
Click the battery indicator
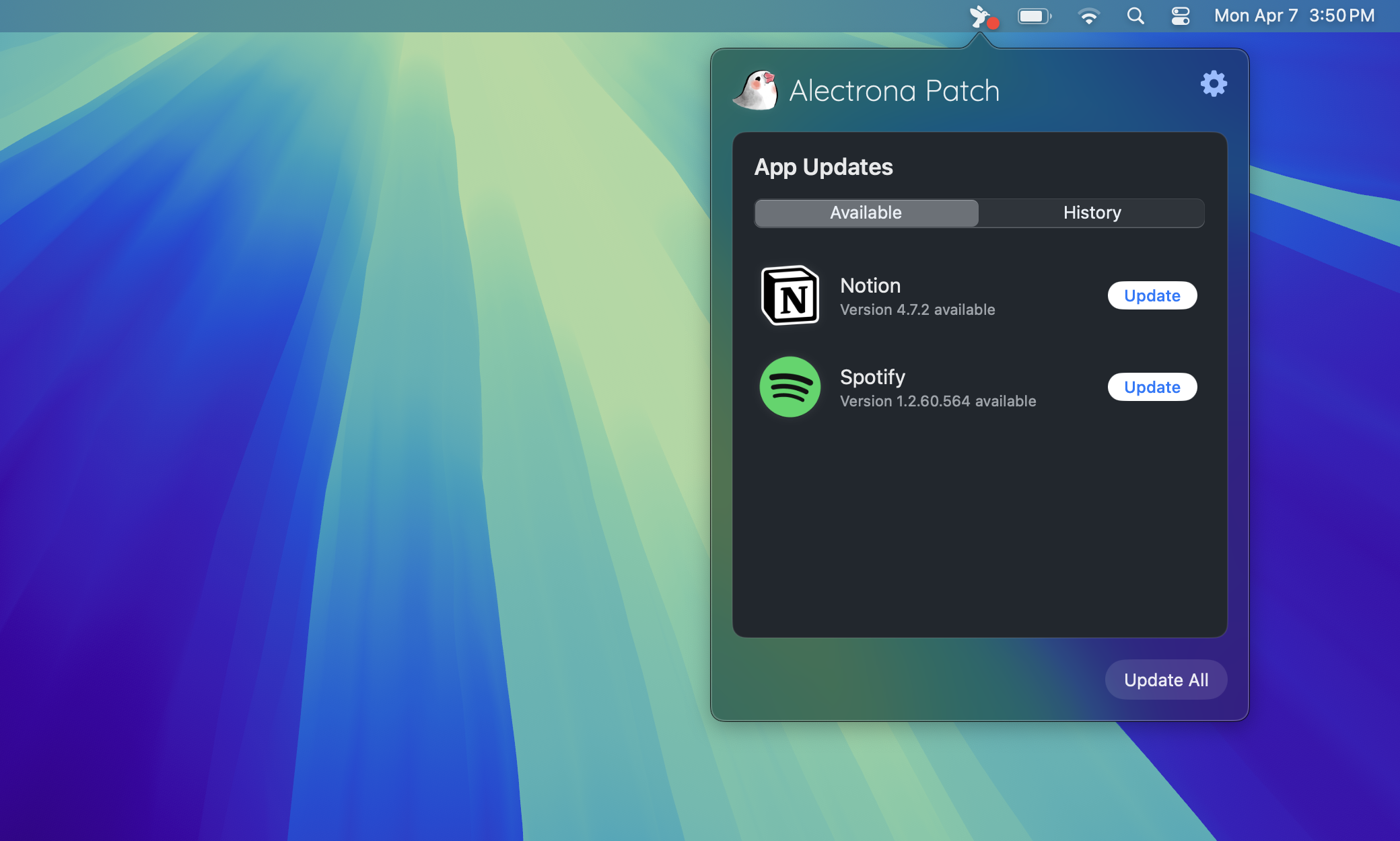[1035, 15]
